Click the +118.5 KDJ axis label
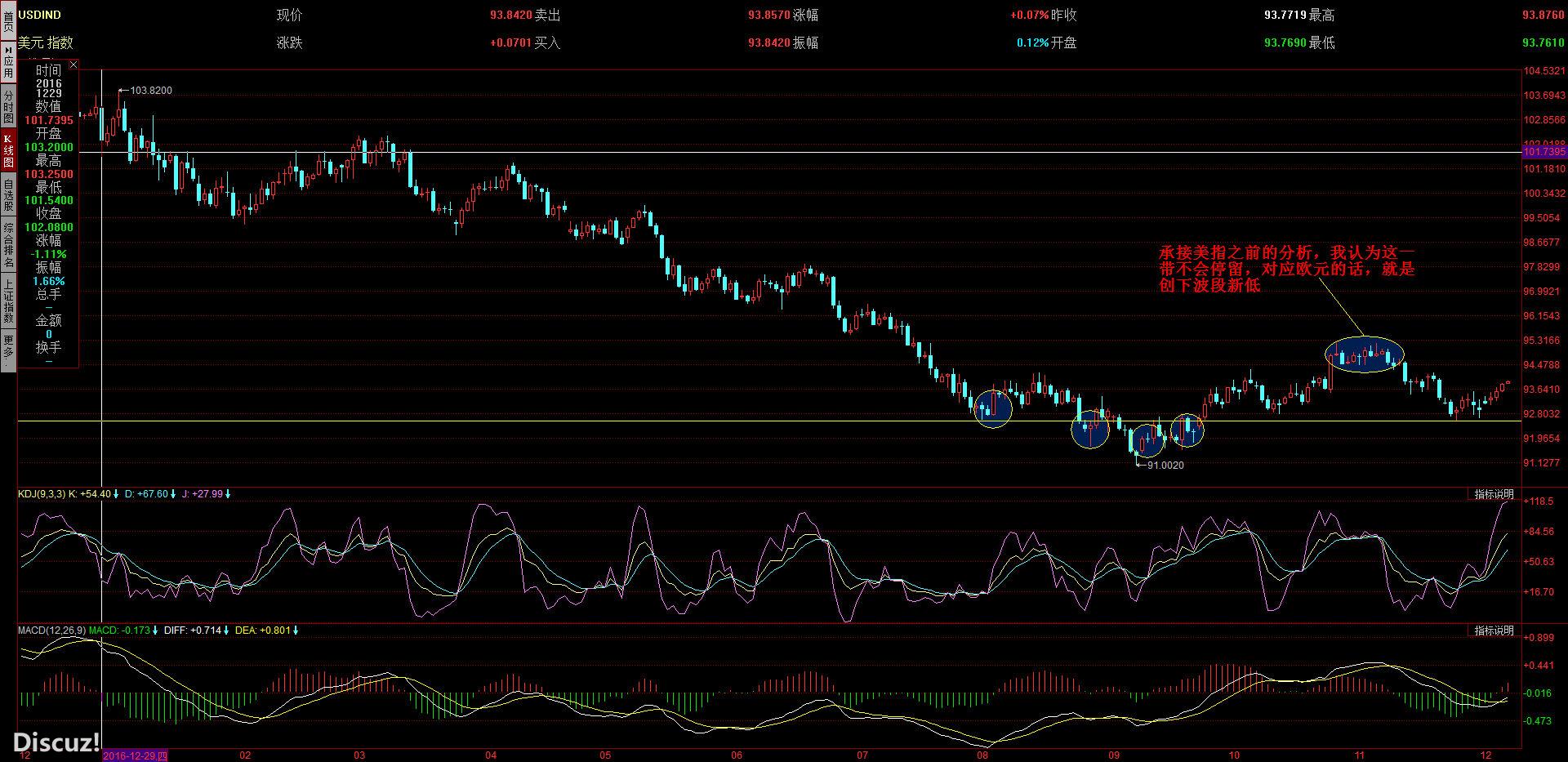1568x762 pixels. click(1539, 501)
